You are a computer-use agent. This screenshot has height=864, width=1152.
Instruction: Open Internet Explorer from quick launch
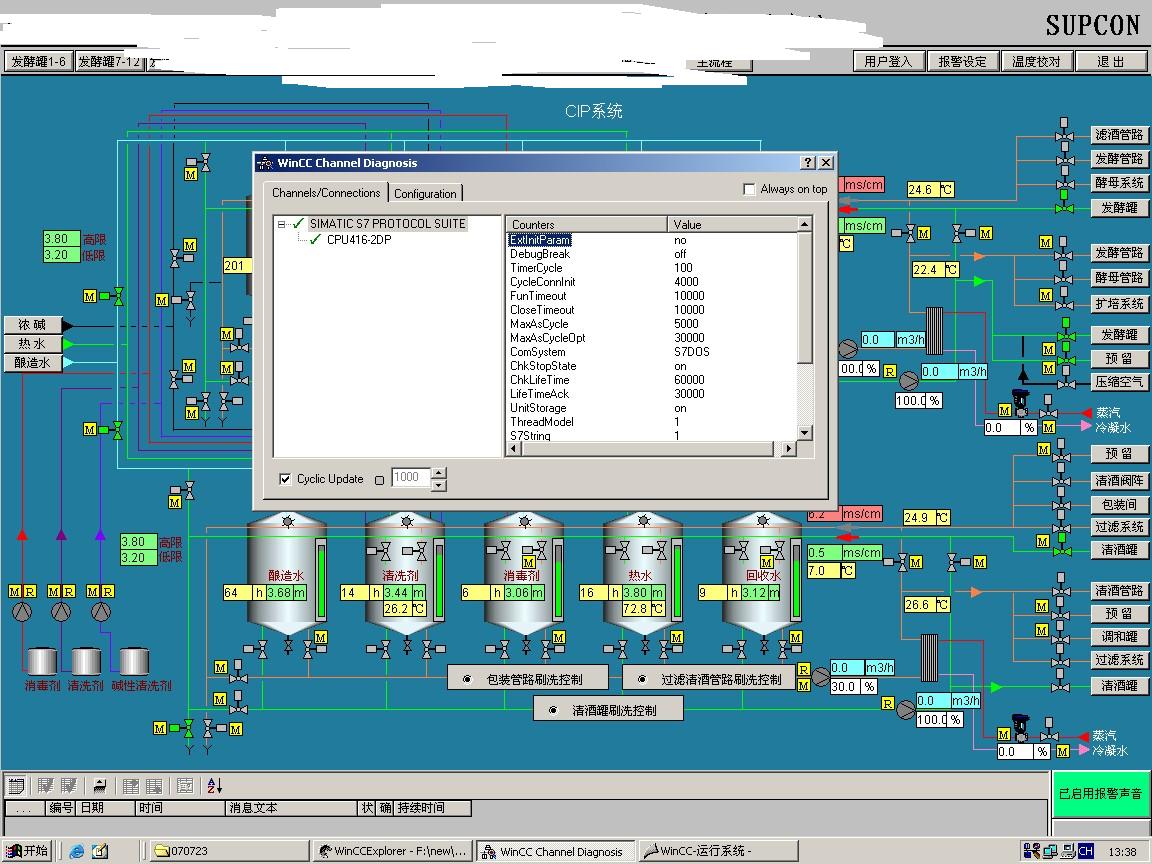click(x=76, y=852)
